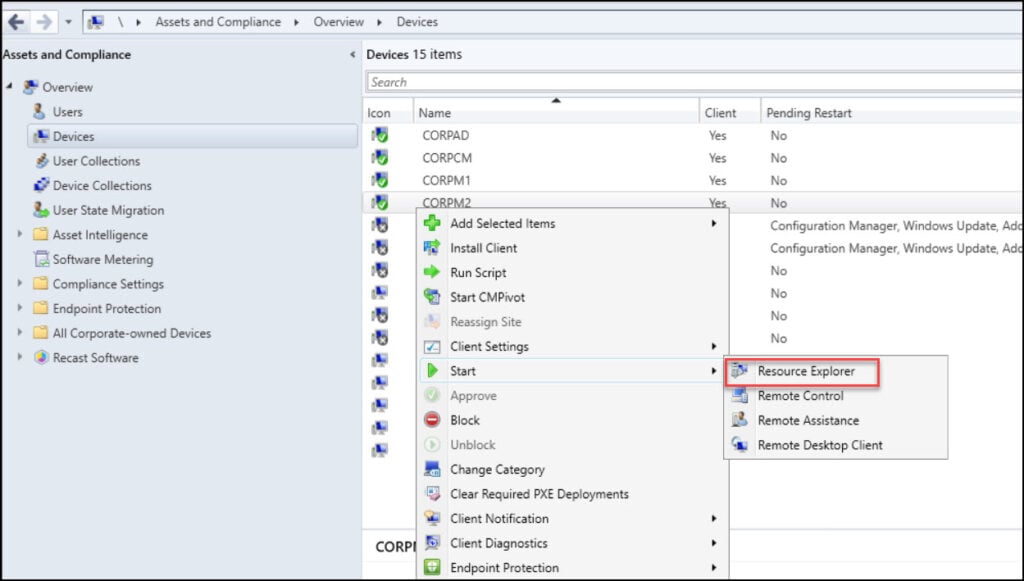The height and width of the screenshot is (581, 1024).
Task: Click the Device Collections icon in tree
Action: tap(41, 185)
